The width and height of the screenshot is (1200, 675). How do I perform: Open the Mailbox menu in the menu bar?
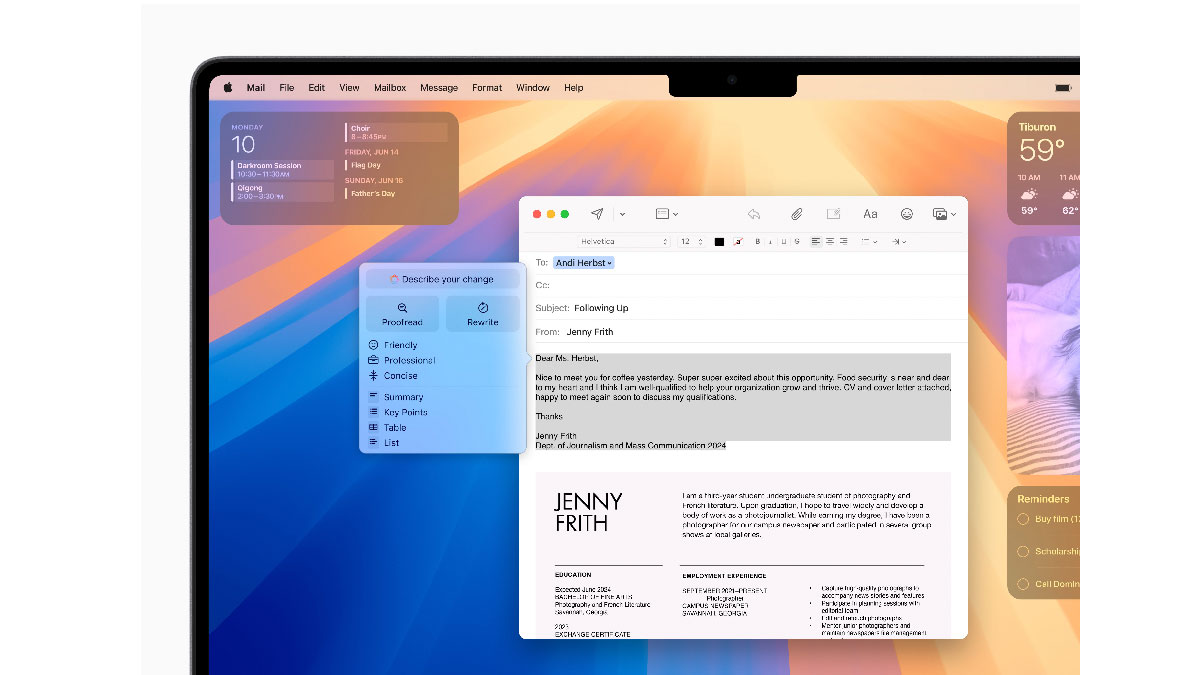pos(390,87)
